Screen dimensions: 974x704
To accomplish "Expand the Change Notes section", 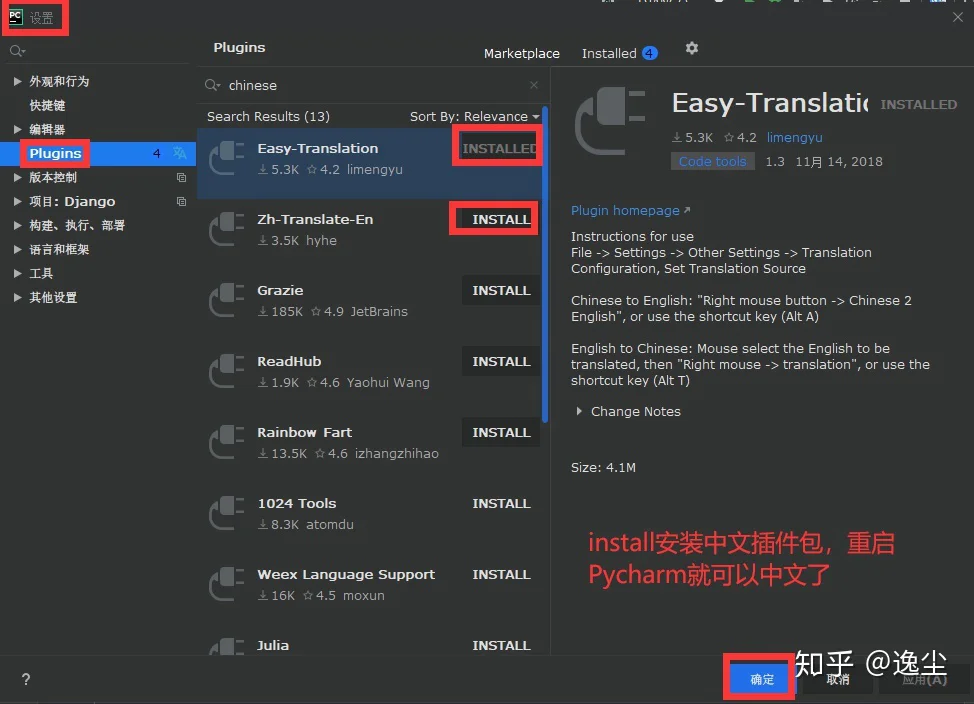I will (579, 411).
